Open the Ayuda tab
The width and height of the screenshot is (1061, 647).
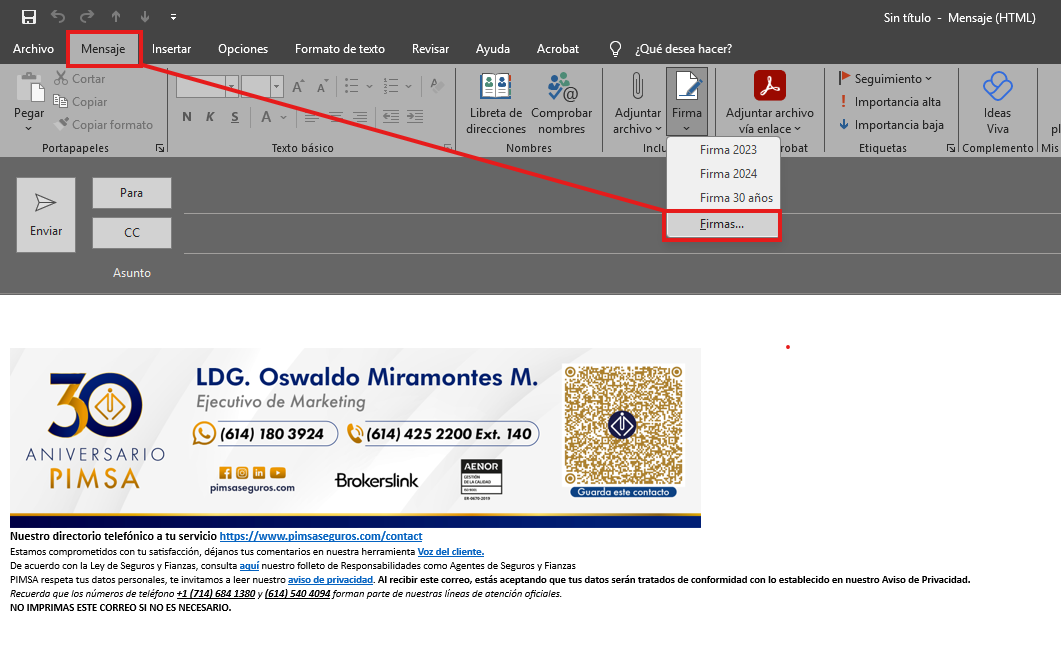click(493, 49)
